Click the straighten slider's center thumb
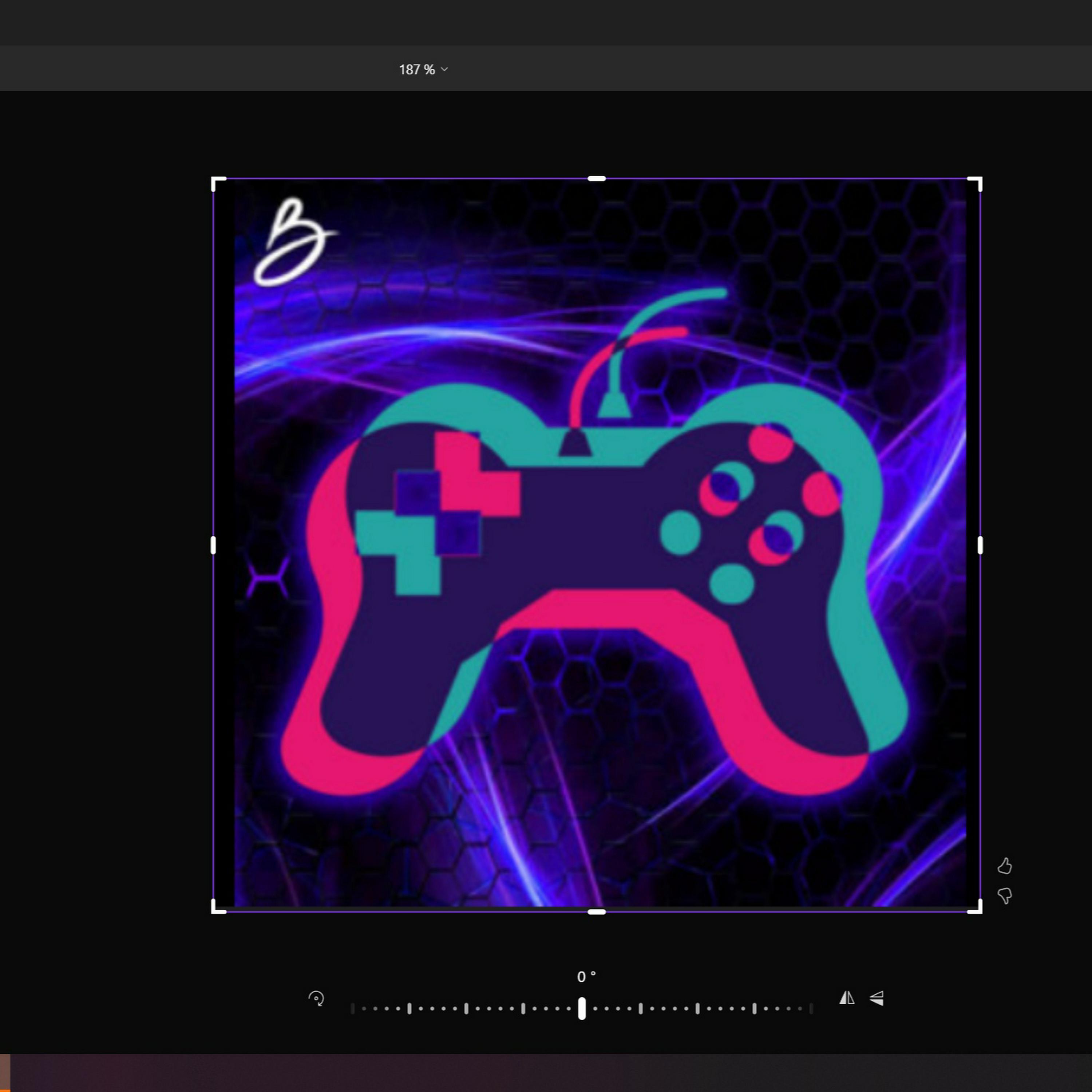The width and height of the screenshot is (1092, 1092). click(582, 1008)
